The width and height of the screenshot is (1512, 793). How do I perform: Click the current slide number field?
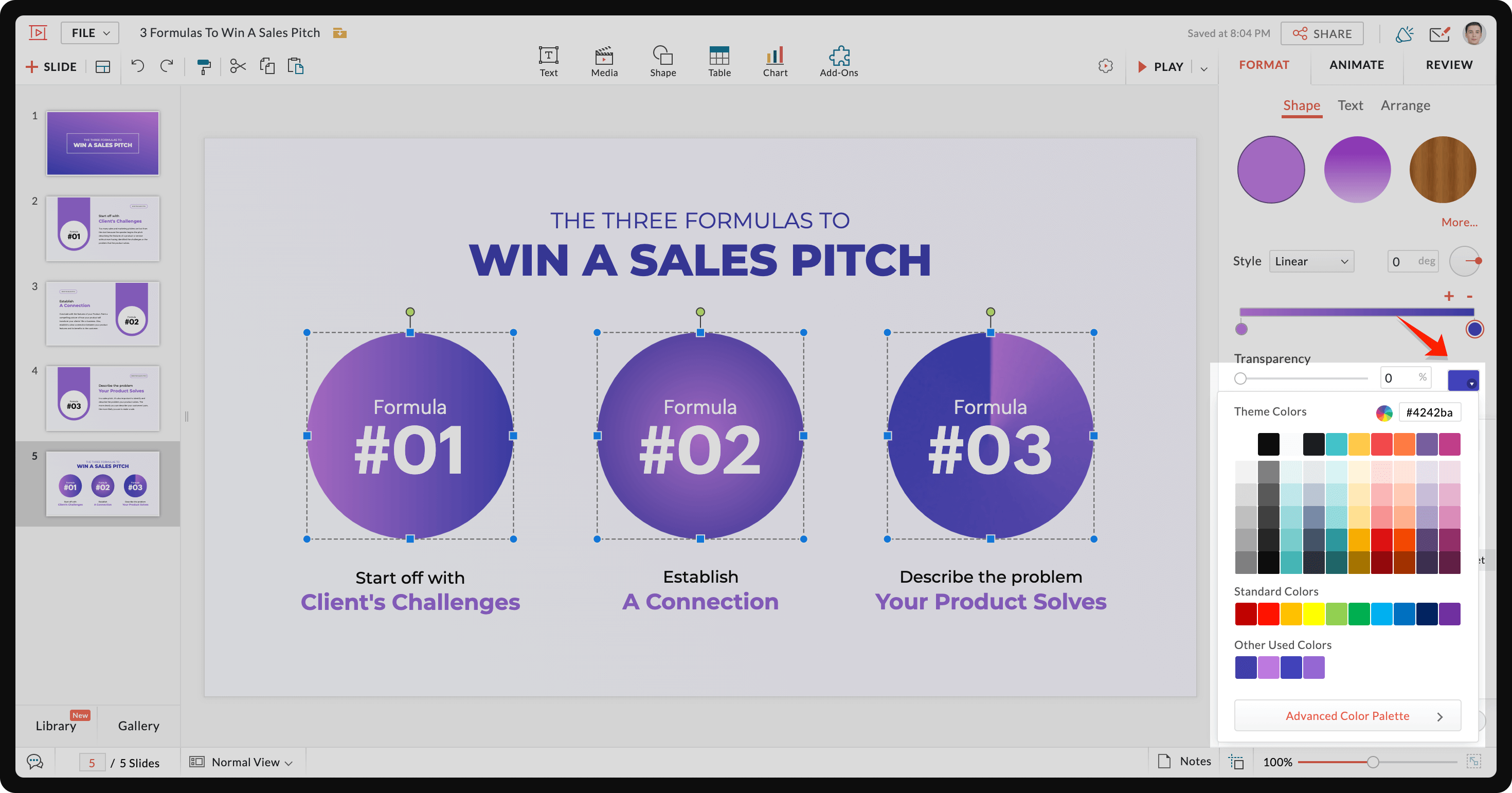coord(92,763)
